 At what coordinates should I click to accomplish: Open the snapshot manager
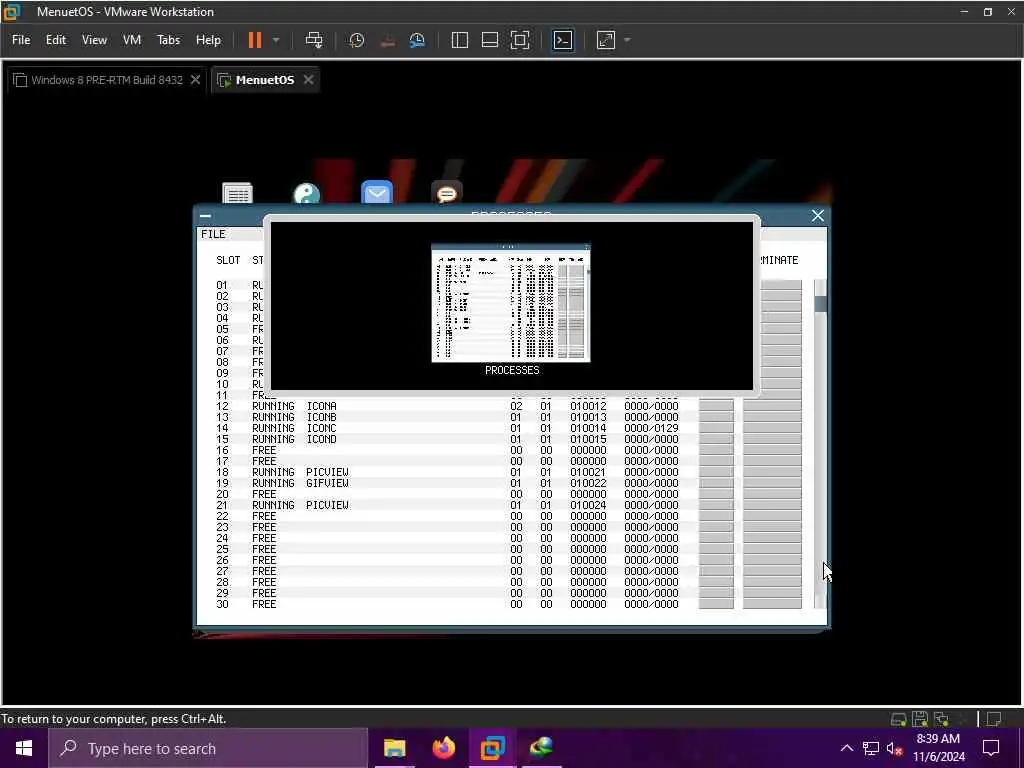pos(417,40)
